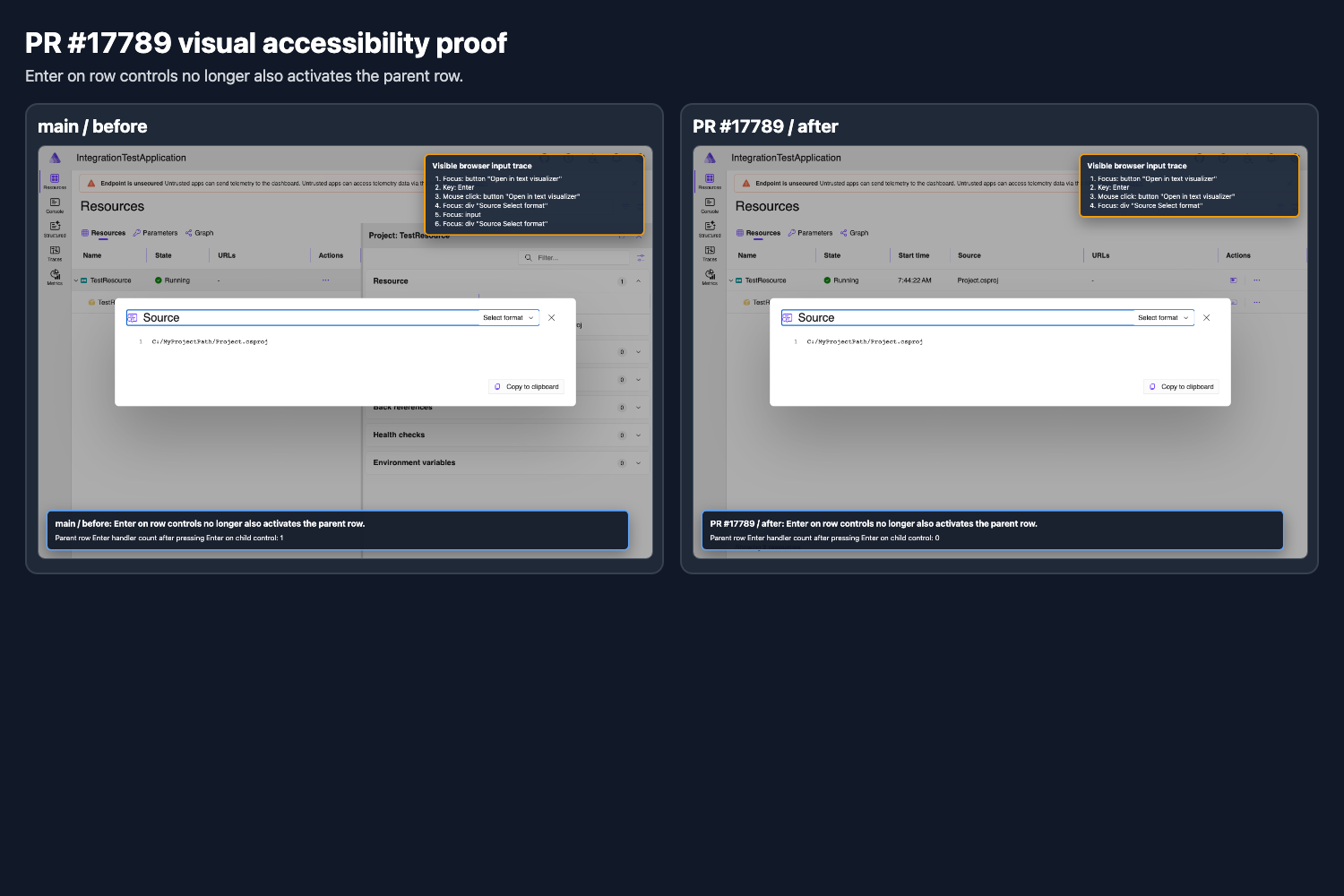Select Parameters tab in after panel
The image size is (1344, 896).
tap(810, 233)
